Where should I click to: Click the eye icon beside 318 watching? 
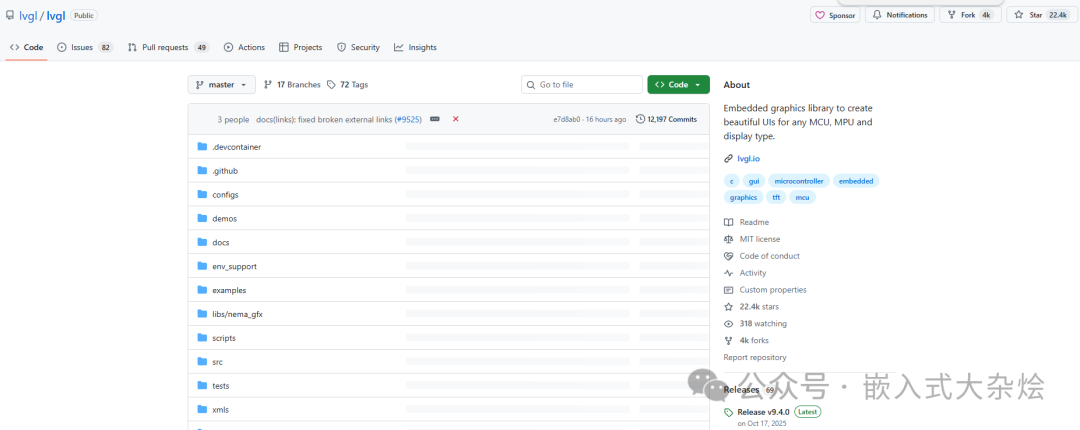729,324
